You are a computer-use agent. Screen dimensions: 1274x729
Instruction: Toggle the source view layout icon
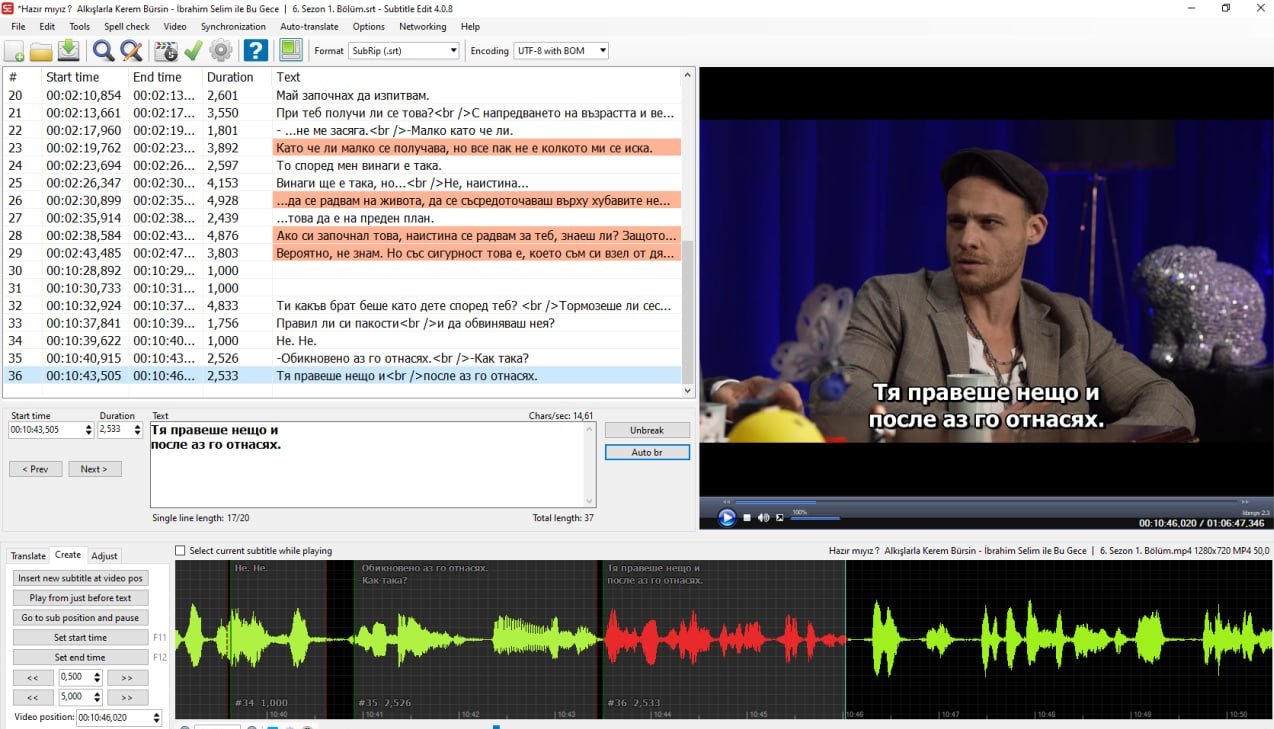(290, 50)
